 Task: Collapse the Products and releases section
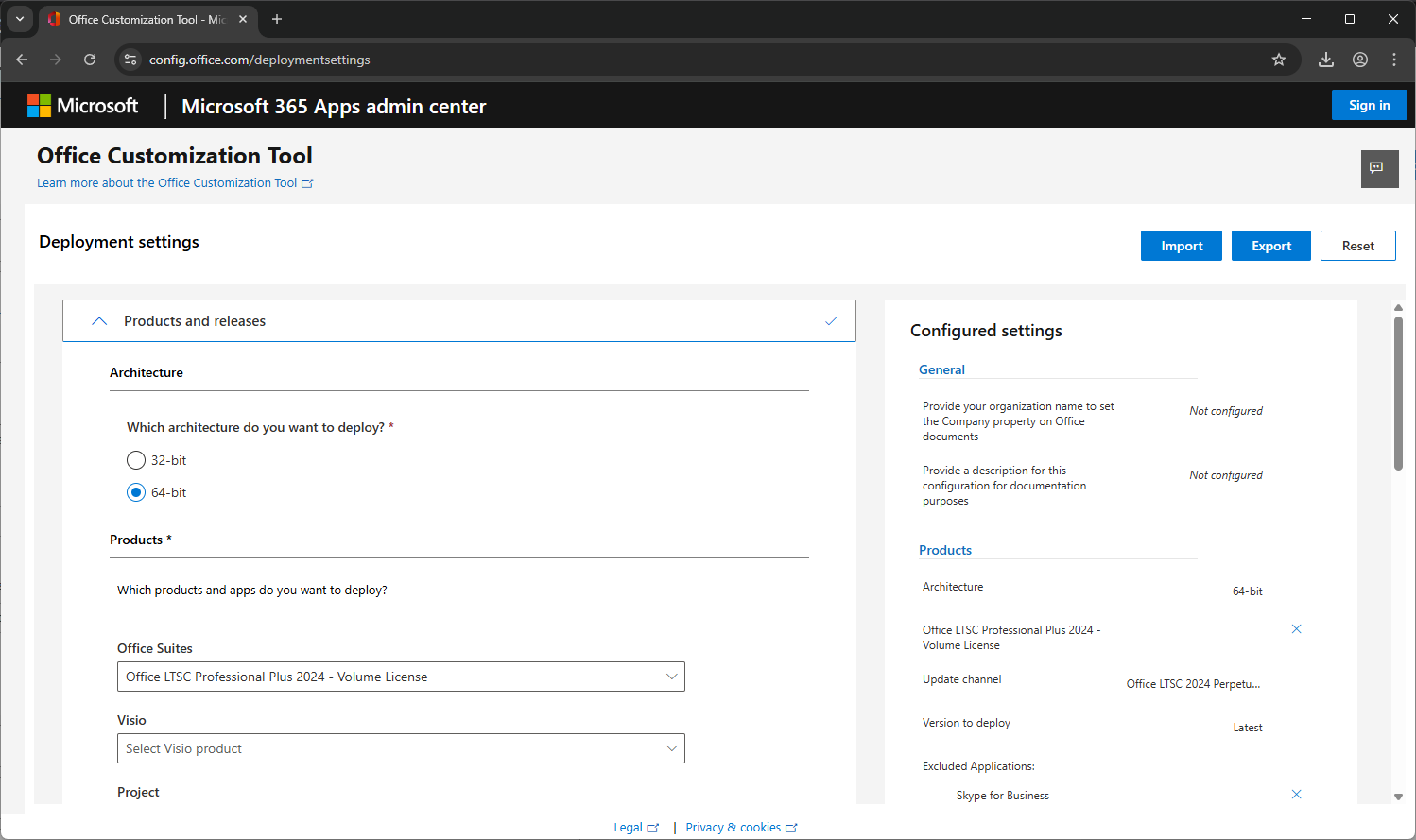(x=99, y=321)
